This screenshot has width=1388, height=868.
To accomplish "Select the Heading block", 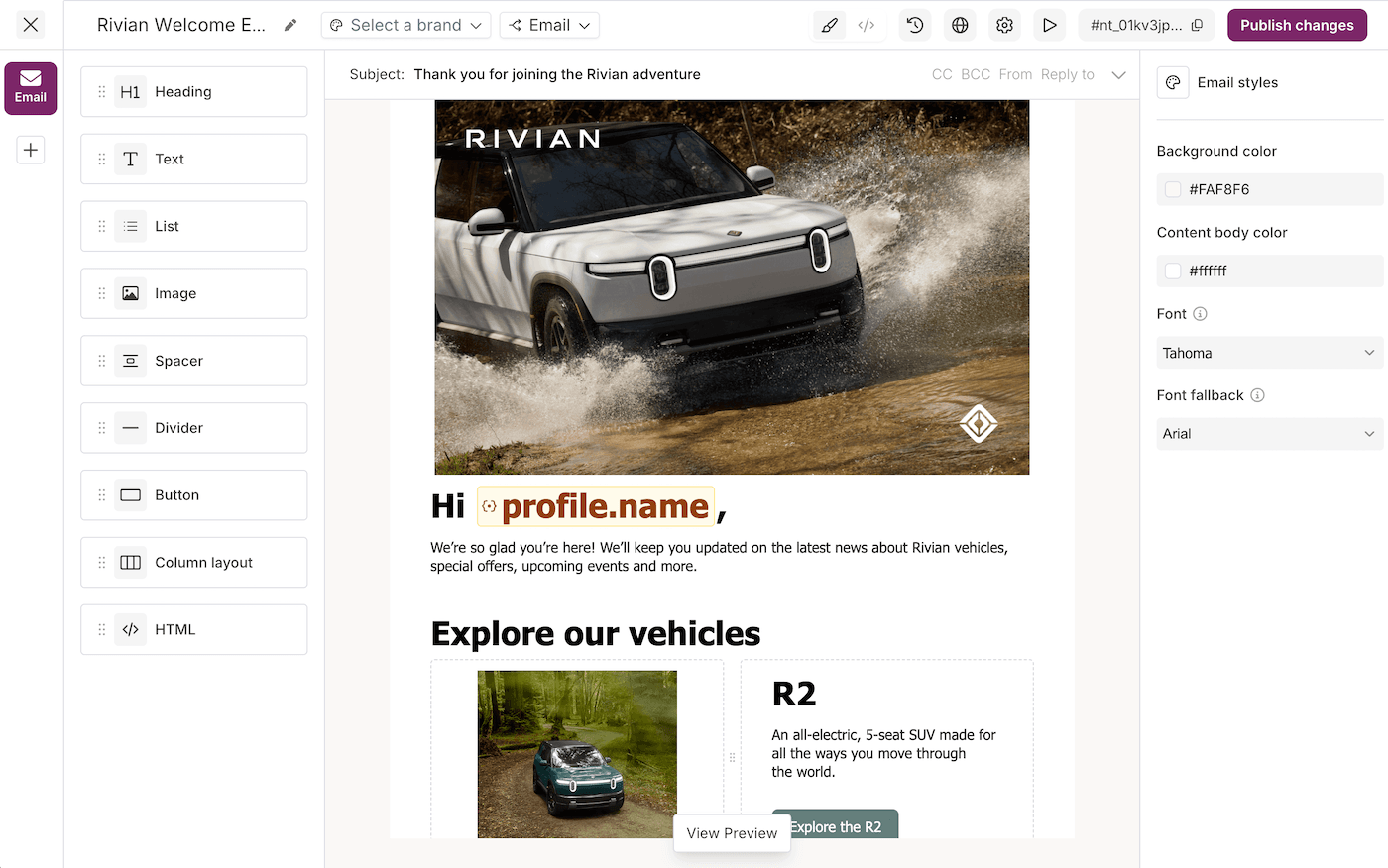I will (x=194, y=92).
